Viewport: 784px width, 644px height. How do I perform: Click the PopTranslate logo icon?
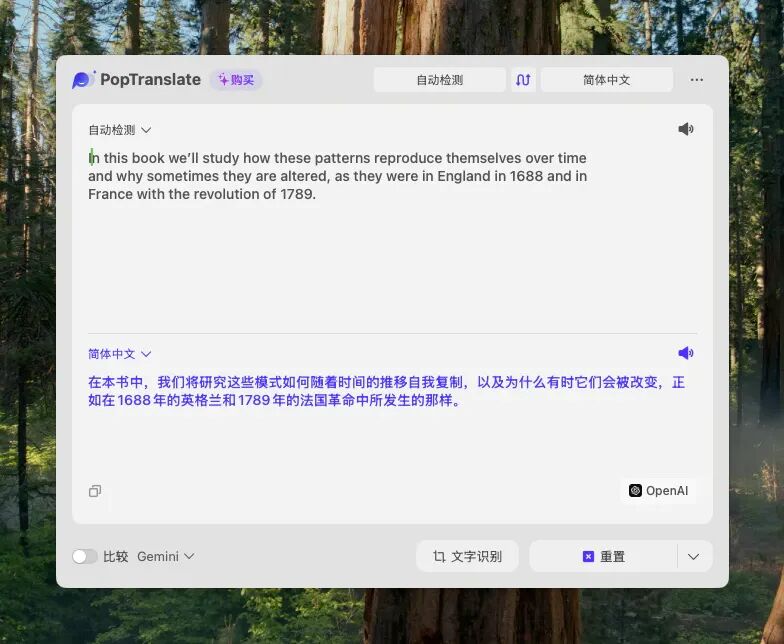pyautogui.click(x=83, y=80)
